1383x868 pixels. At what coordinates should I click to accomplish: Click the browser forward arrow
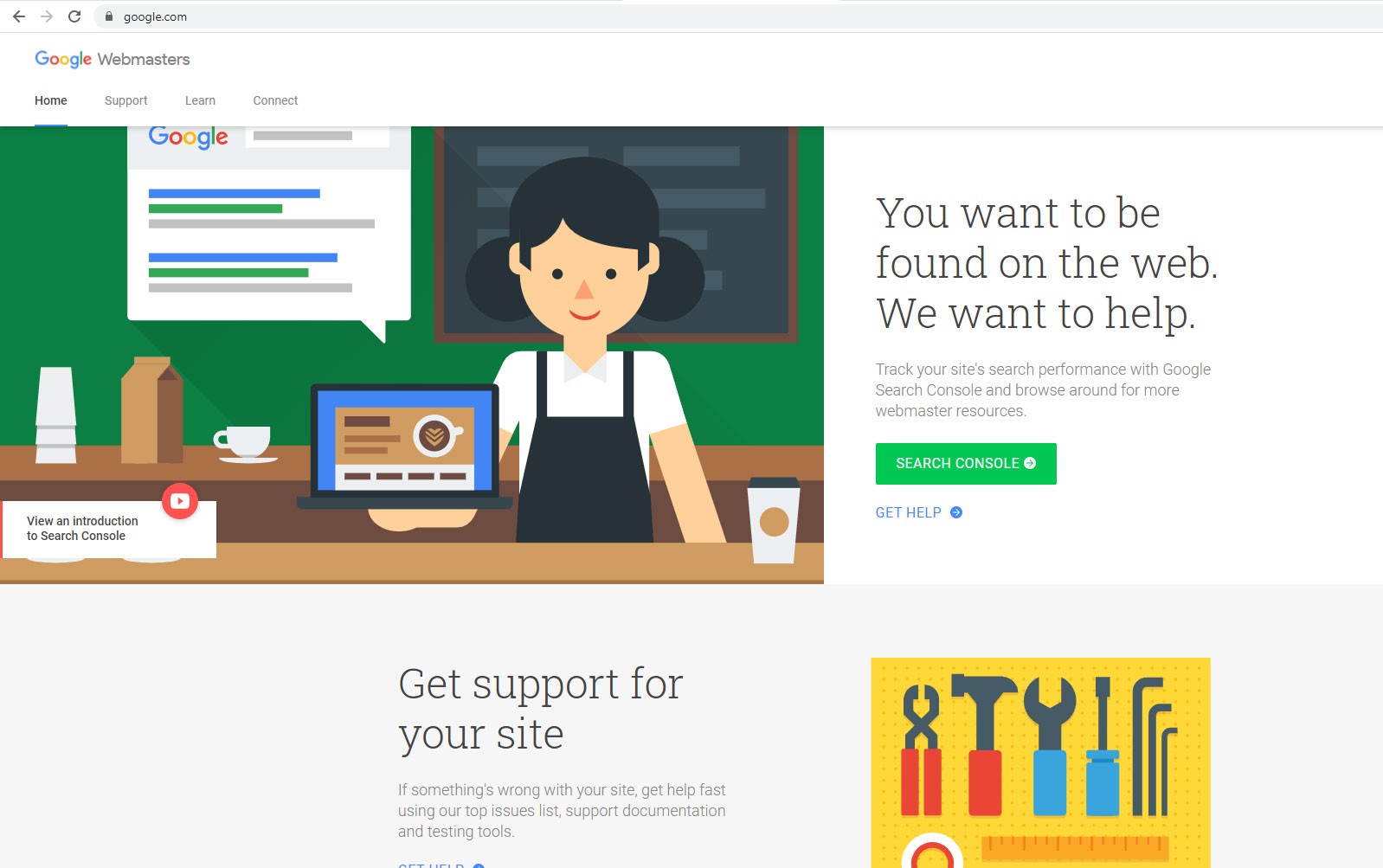click(x=47, y=16)
